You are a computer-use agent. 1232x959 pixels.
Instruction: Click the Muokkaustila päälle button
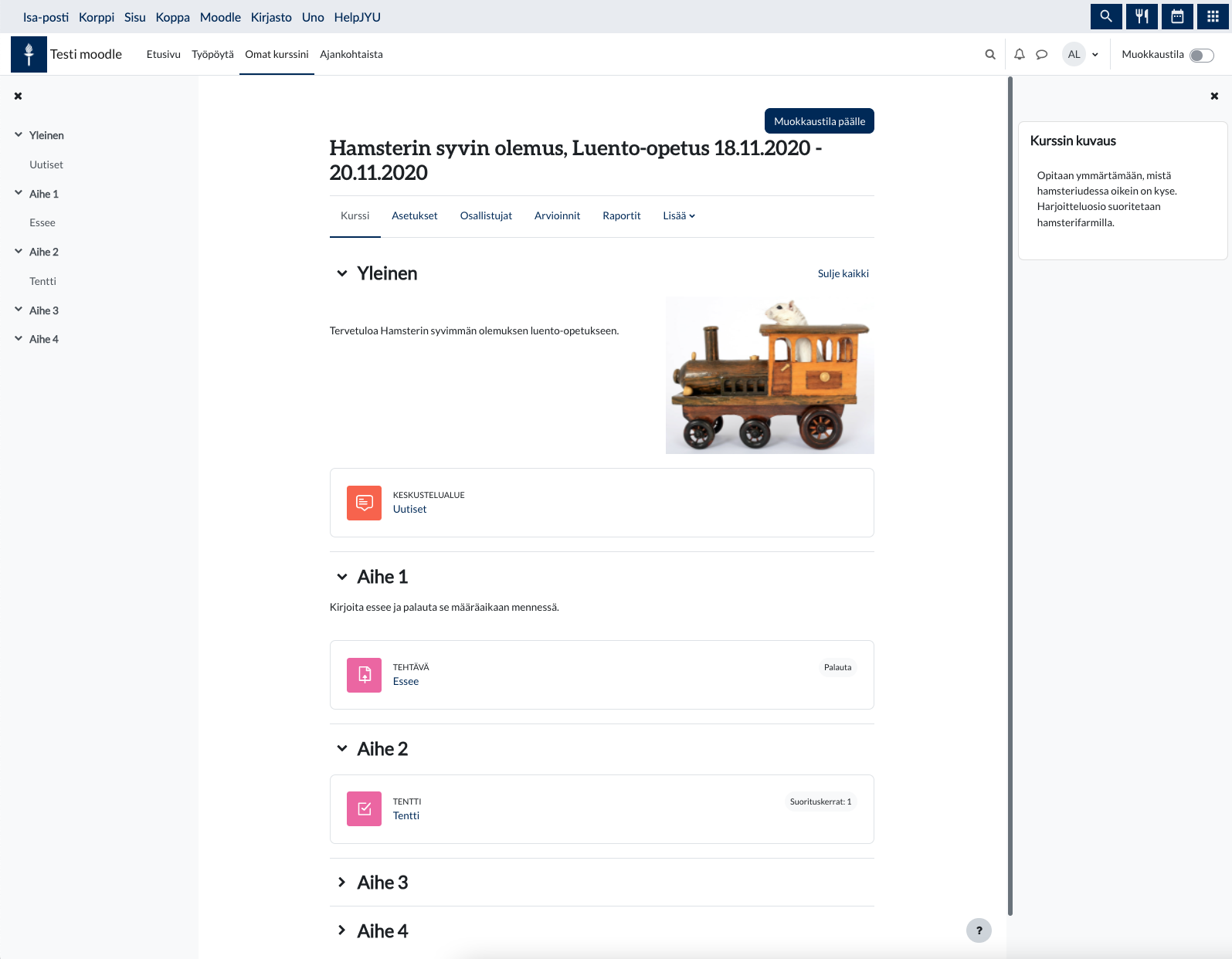[820, 121]
